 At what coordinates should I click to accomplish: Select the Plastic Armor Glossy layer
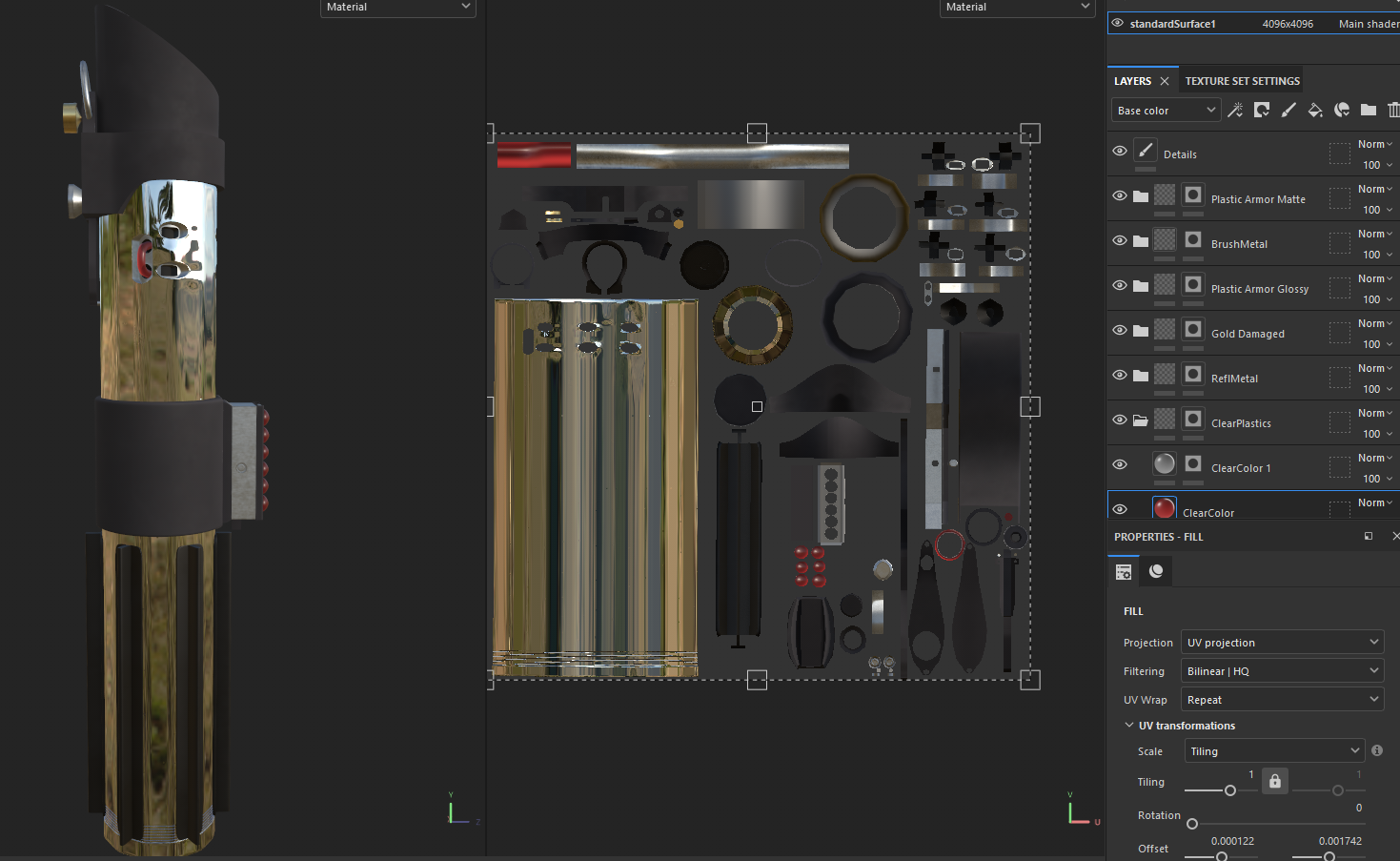[1259, 289]
